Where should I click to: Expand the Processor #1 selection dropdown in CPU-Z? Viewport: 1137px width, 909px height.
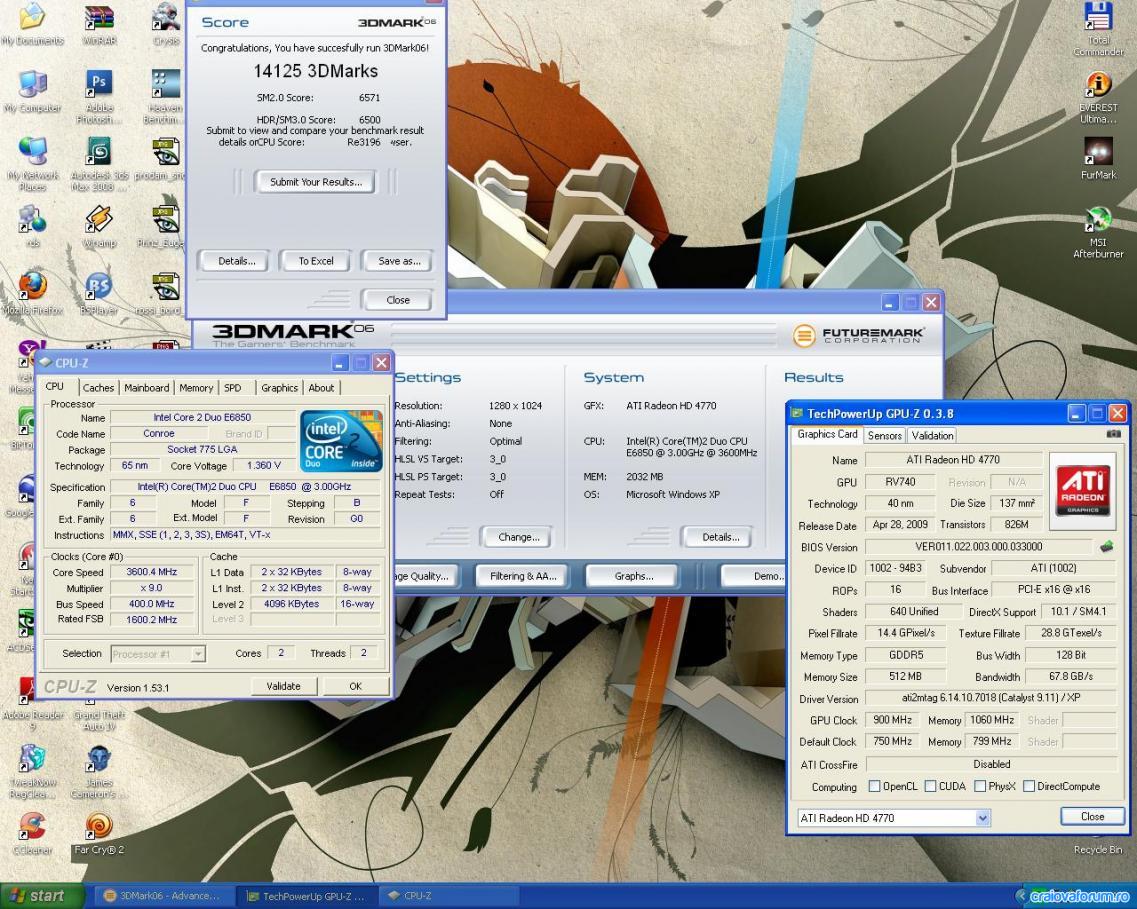click(x=197, y=654)
